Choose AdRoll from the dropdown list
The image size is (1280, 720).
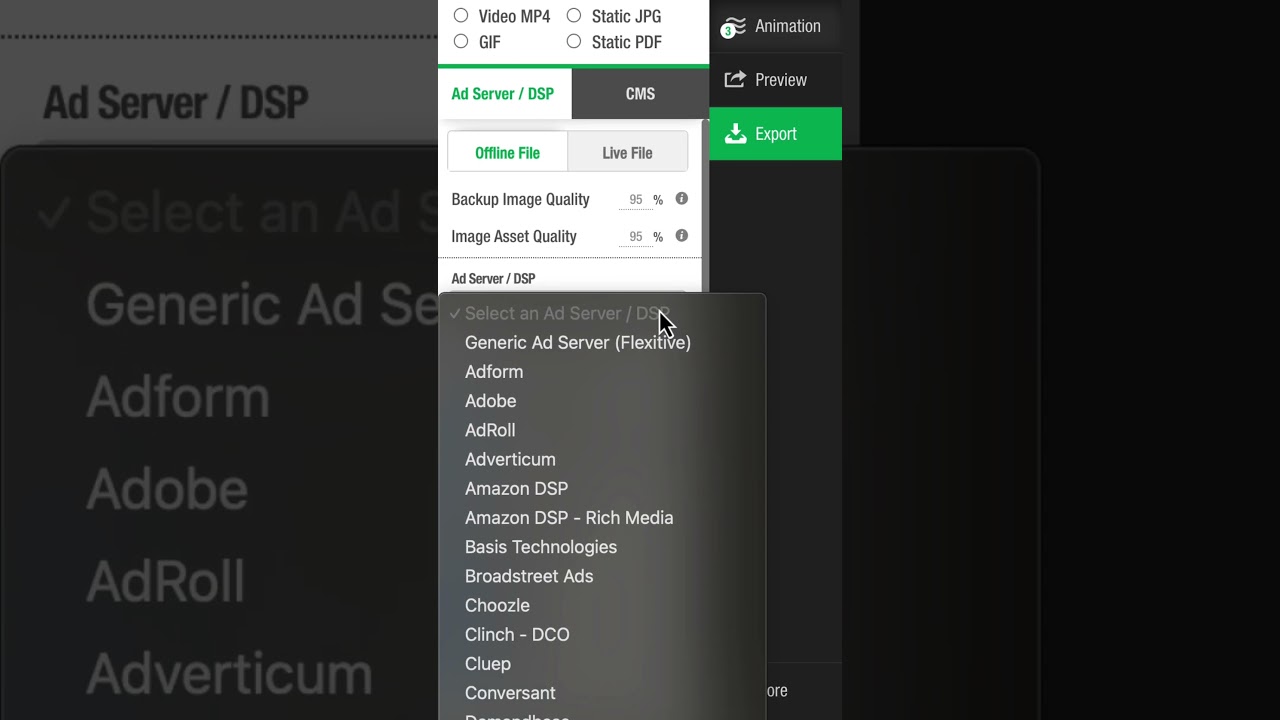click(x=602, y=430)
